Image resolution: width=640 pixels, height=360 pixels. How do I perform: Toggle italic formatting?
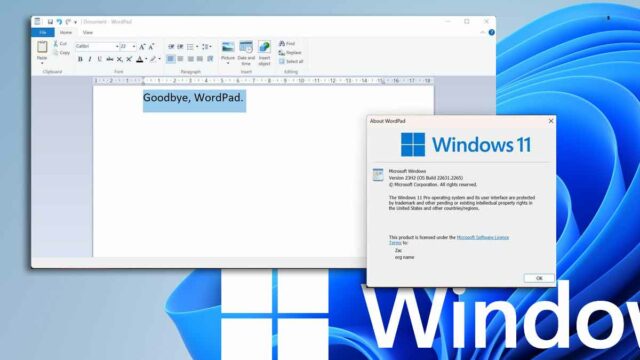[90, 59]
